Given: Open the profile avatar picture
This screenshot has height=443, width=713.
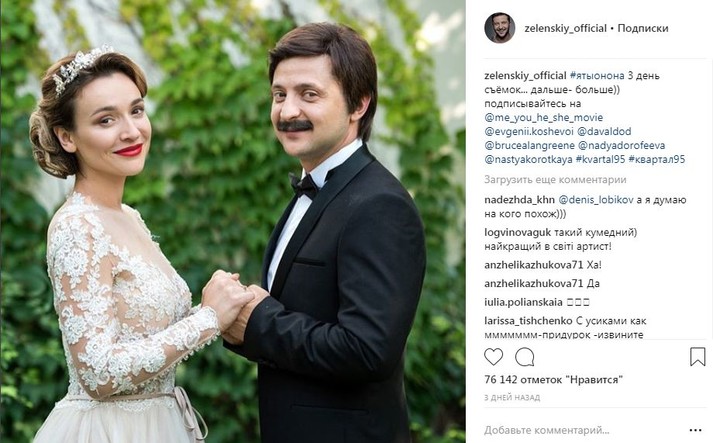Looking at the screenshot, I should pyautogui.click(x=499, y=28).
